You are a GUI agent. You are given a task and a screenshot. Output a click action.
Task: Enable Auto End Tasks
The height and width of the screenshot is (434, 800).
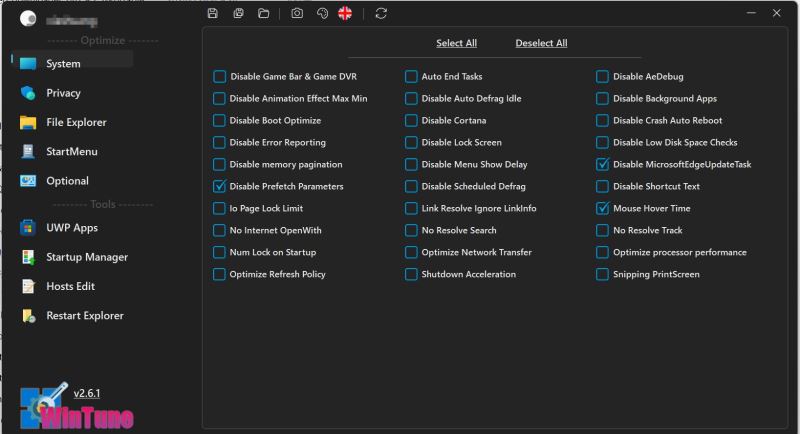click(411, 76)
